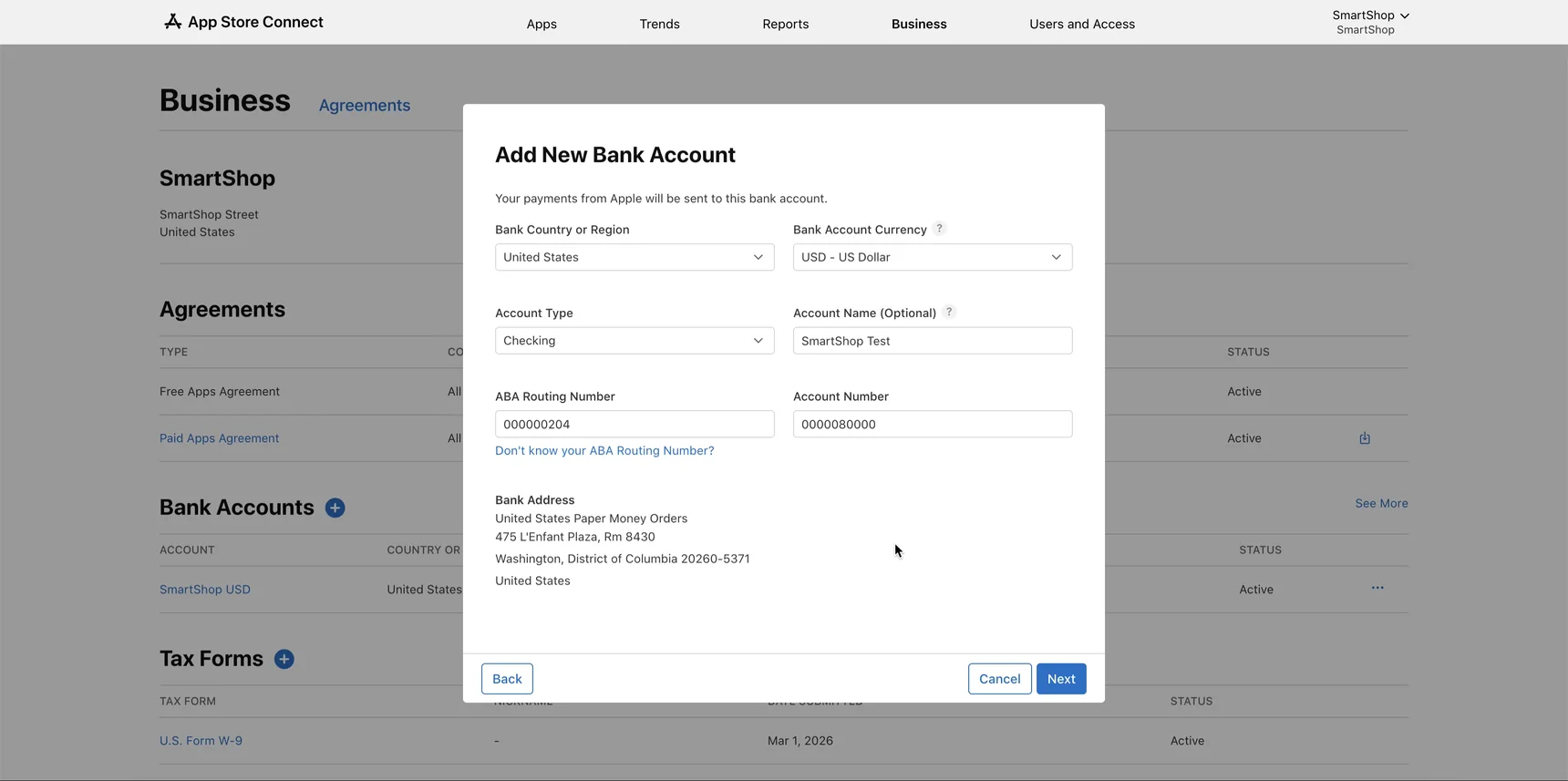Open the Bank Account Currency dropdown
The width and height of the screenshot is (1568, 781).
point(933,257)
